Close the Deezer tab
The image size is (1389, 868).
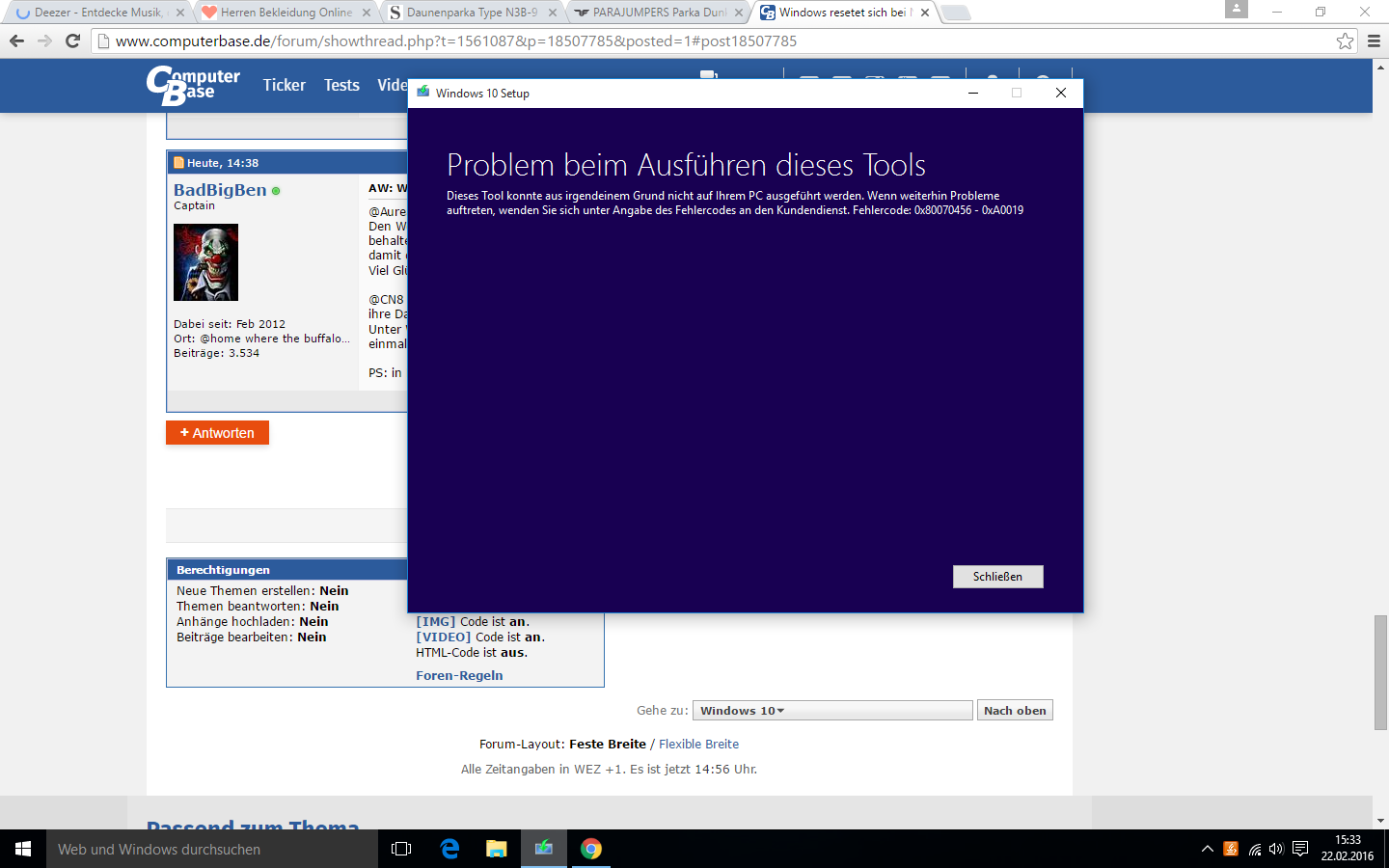[x=180, y=13]
